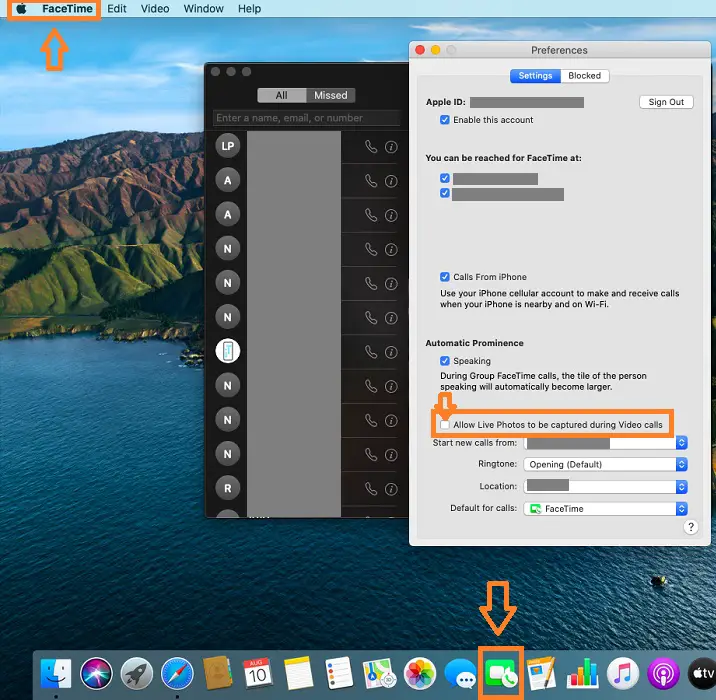Click phone icon beside the LP contact
Viewport: 716px width, 700px height.
pos(371,146)
